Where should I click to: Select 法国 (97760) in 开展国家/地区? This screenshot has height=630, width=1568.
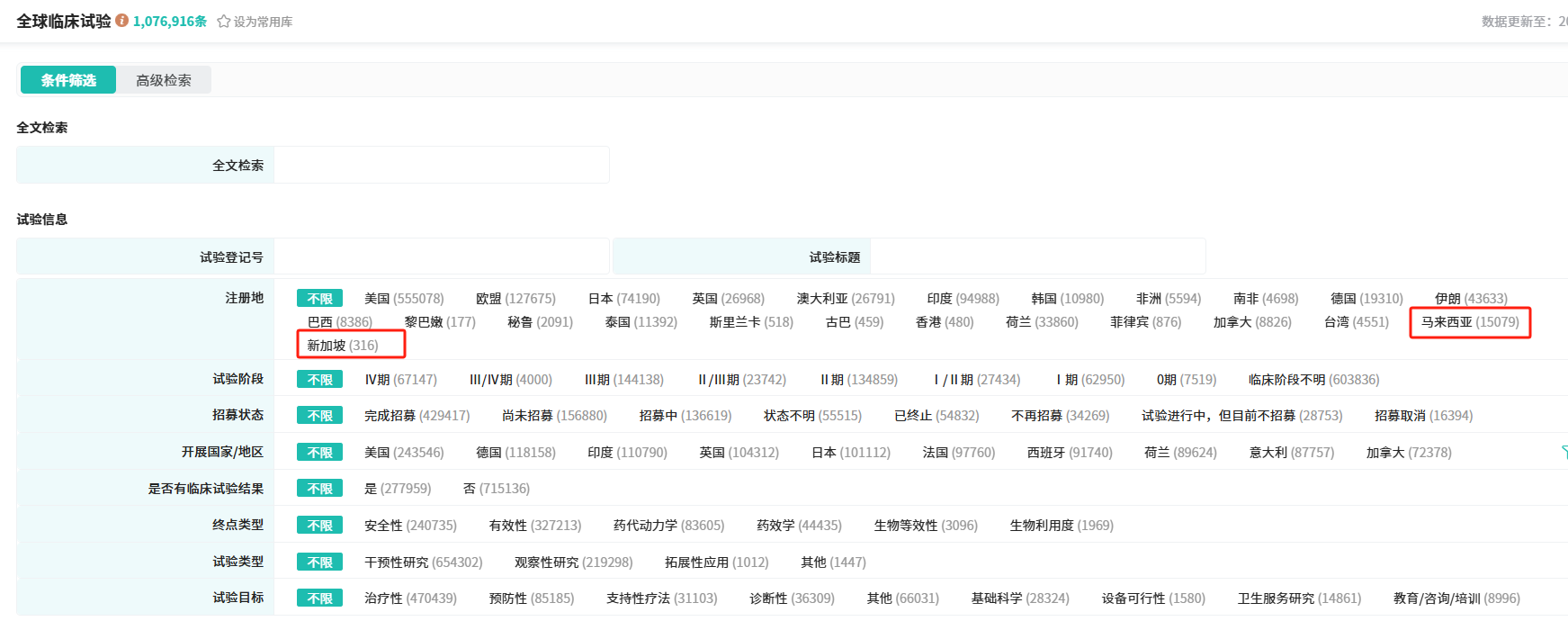point(959,453)
